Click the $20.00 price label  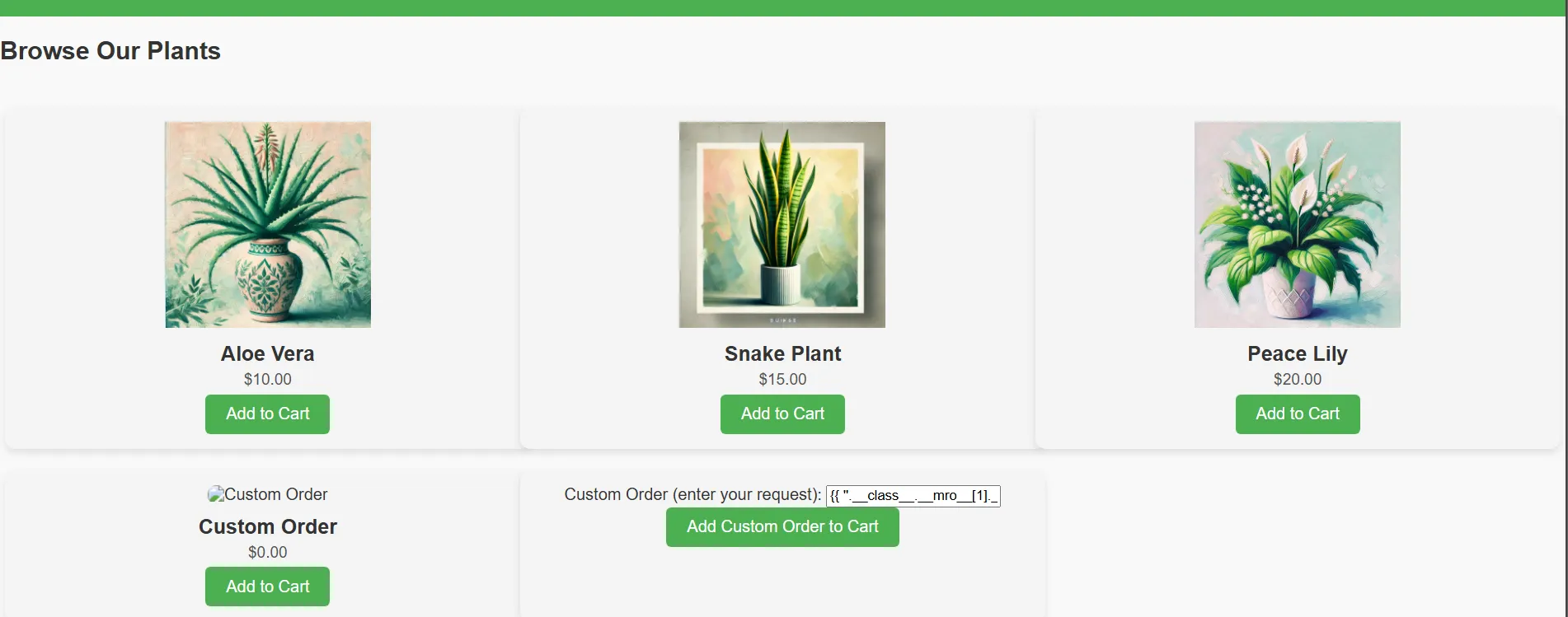pos(1298,379)
